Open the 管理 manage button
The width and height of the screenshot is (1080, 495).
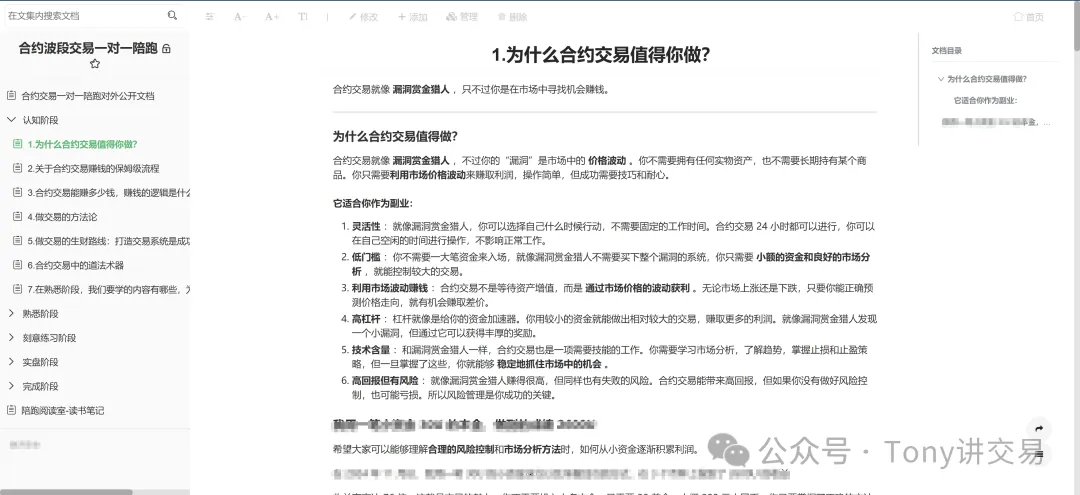pos(462,17)
